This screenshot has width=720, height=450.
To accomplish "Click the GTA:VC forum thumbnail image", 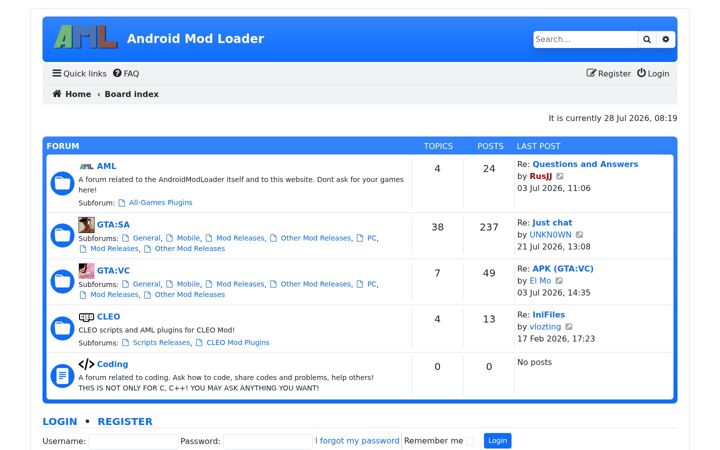I will tap(86, 271).
